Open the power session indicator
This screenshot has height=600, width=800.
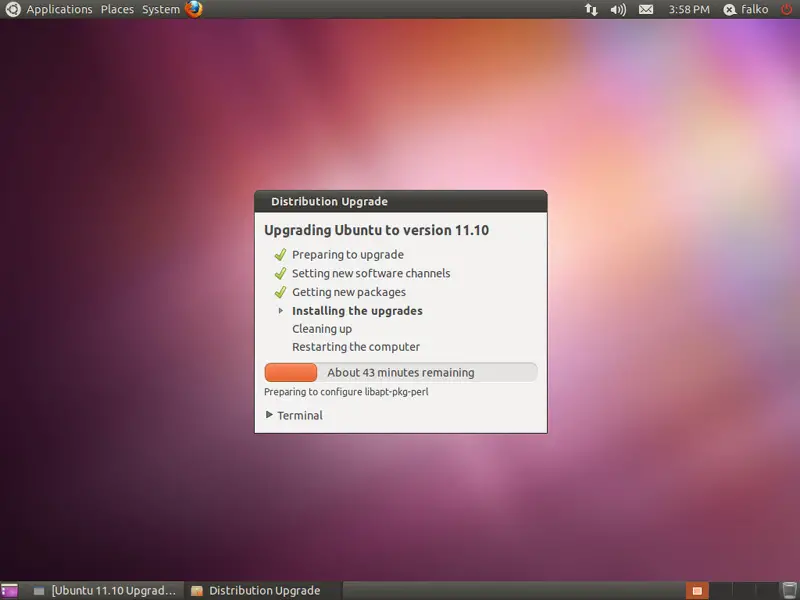pyautogui.click(x=787, y=9)
